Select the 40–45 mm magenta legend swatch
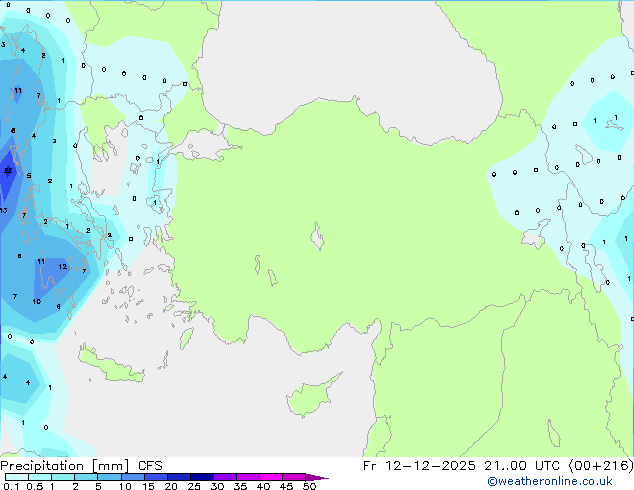The image size is (634, 490). (271, 477)
